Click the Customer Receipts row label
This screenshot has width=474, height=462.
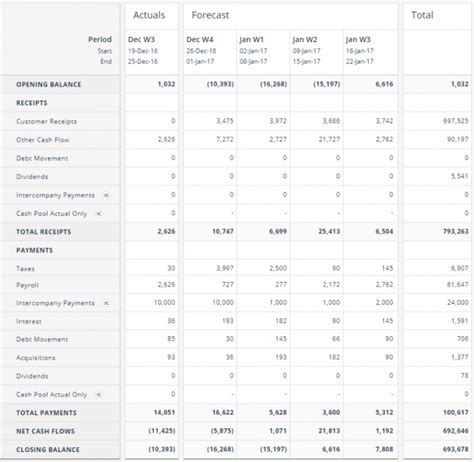pyautogui.click(x=46, y=122)
